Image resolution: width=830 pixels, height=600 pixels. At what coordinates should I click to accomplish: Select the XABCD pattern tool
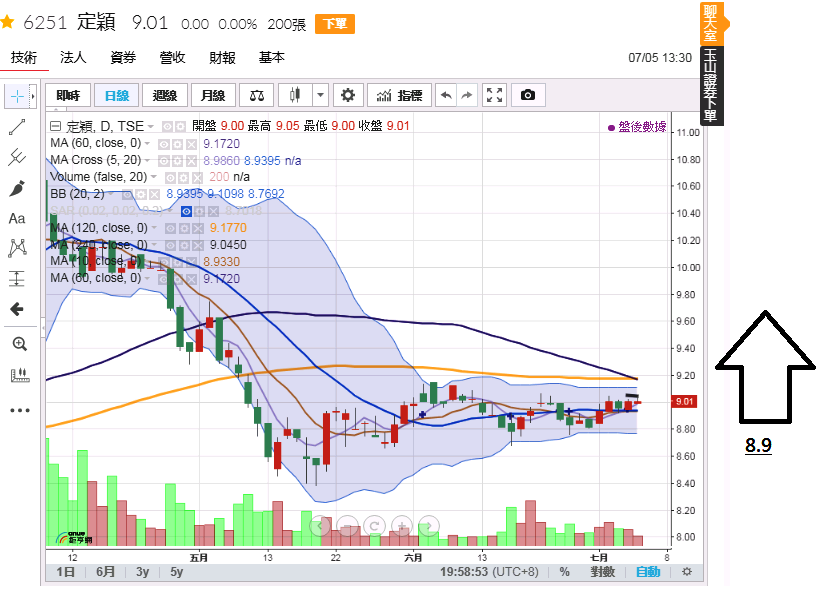click(17, 248)
